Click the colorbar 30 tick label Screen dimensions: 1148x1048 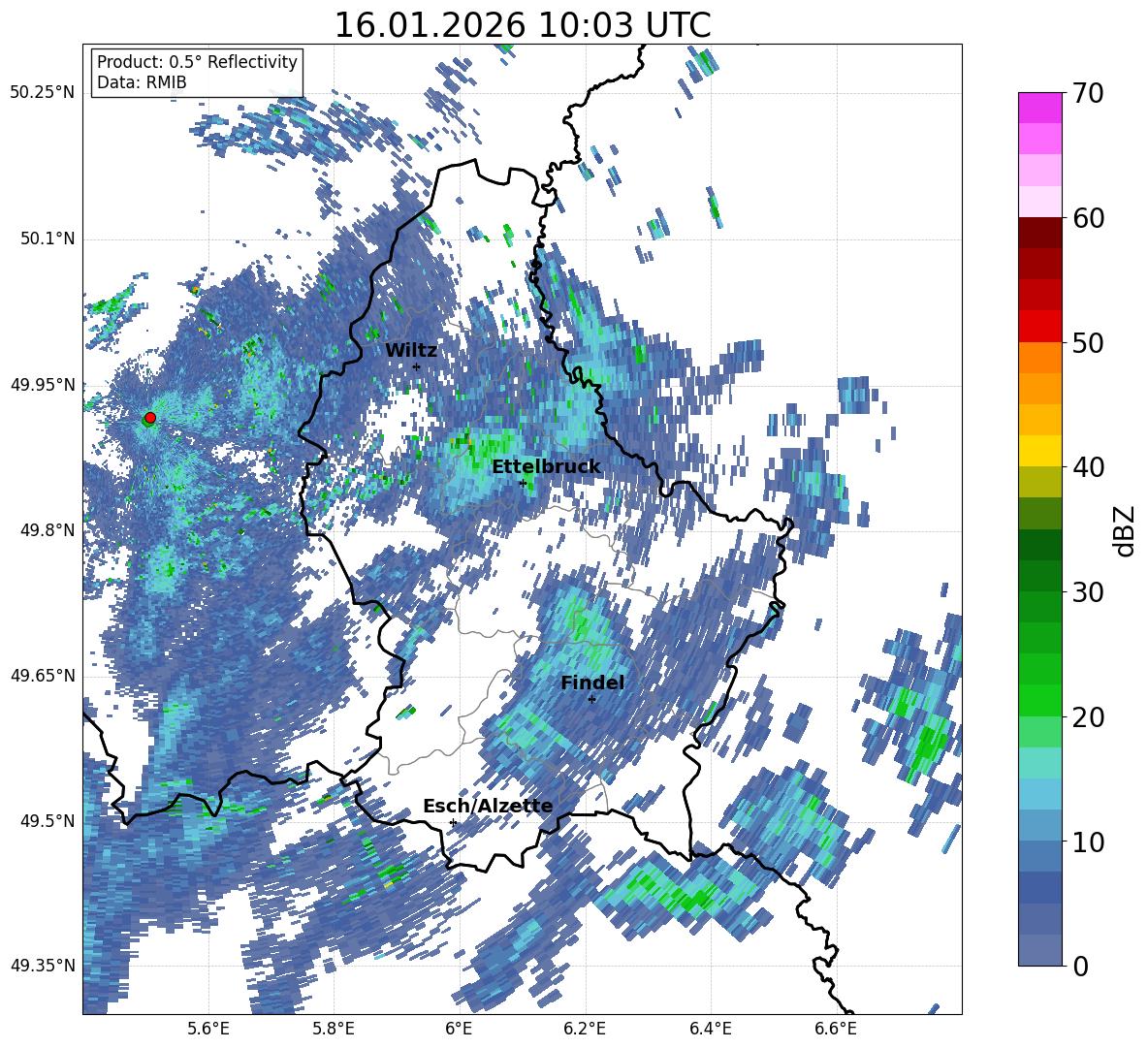(x=1088, y=592)
